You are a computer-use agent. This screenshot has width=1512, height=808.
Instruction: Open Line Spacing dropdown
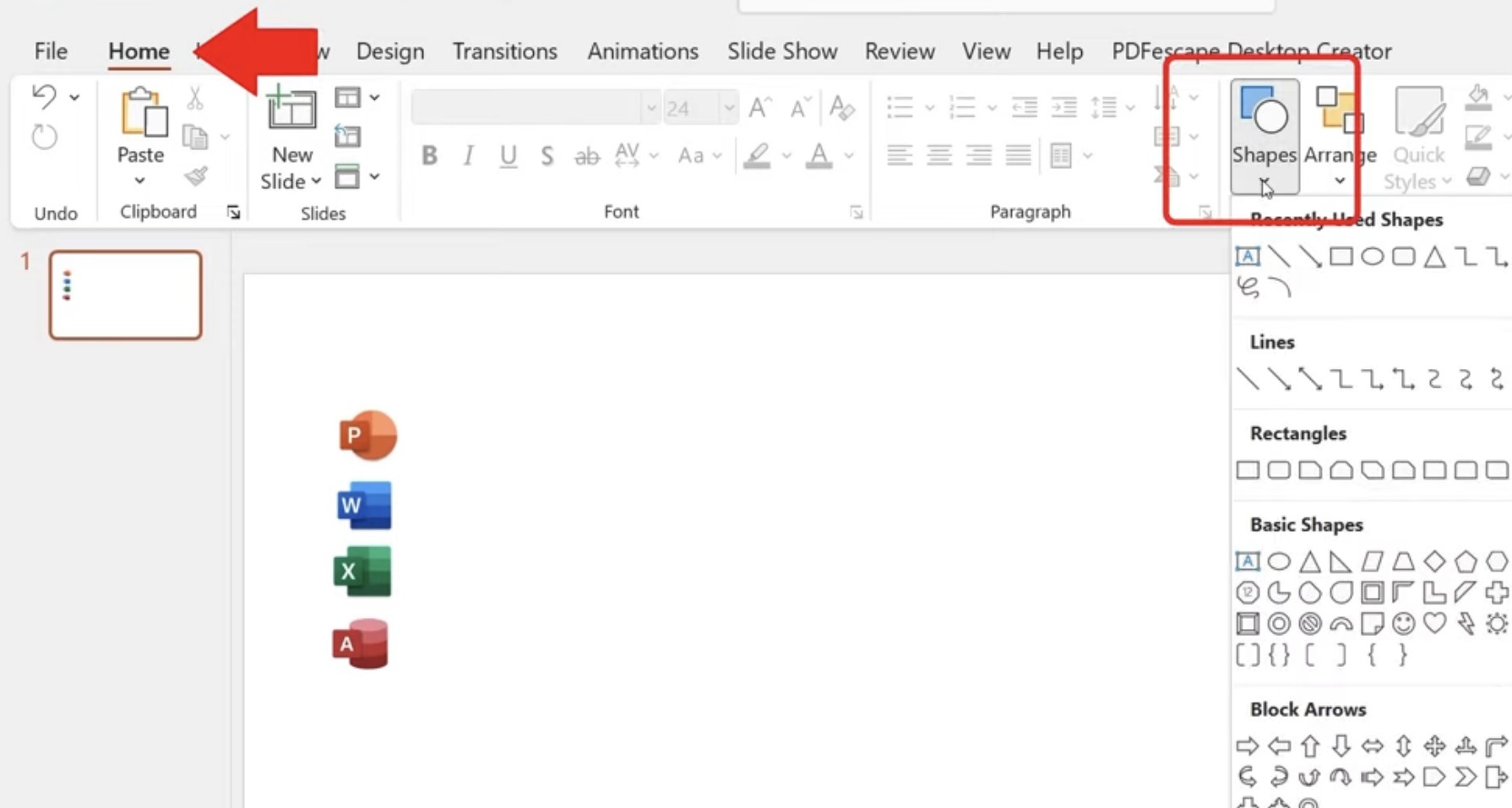coord(1112,107)
